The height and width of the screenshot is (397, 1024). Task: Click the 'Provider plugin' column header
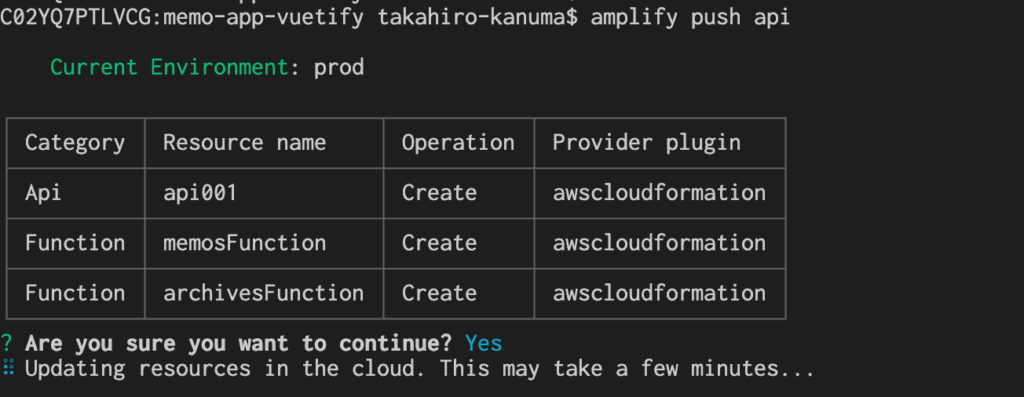tap(647, 143)
